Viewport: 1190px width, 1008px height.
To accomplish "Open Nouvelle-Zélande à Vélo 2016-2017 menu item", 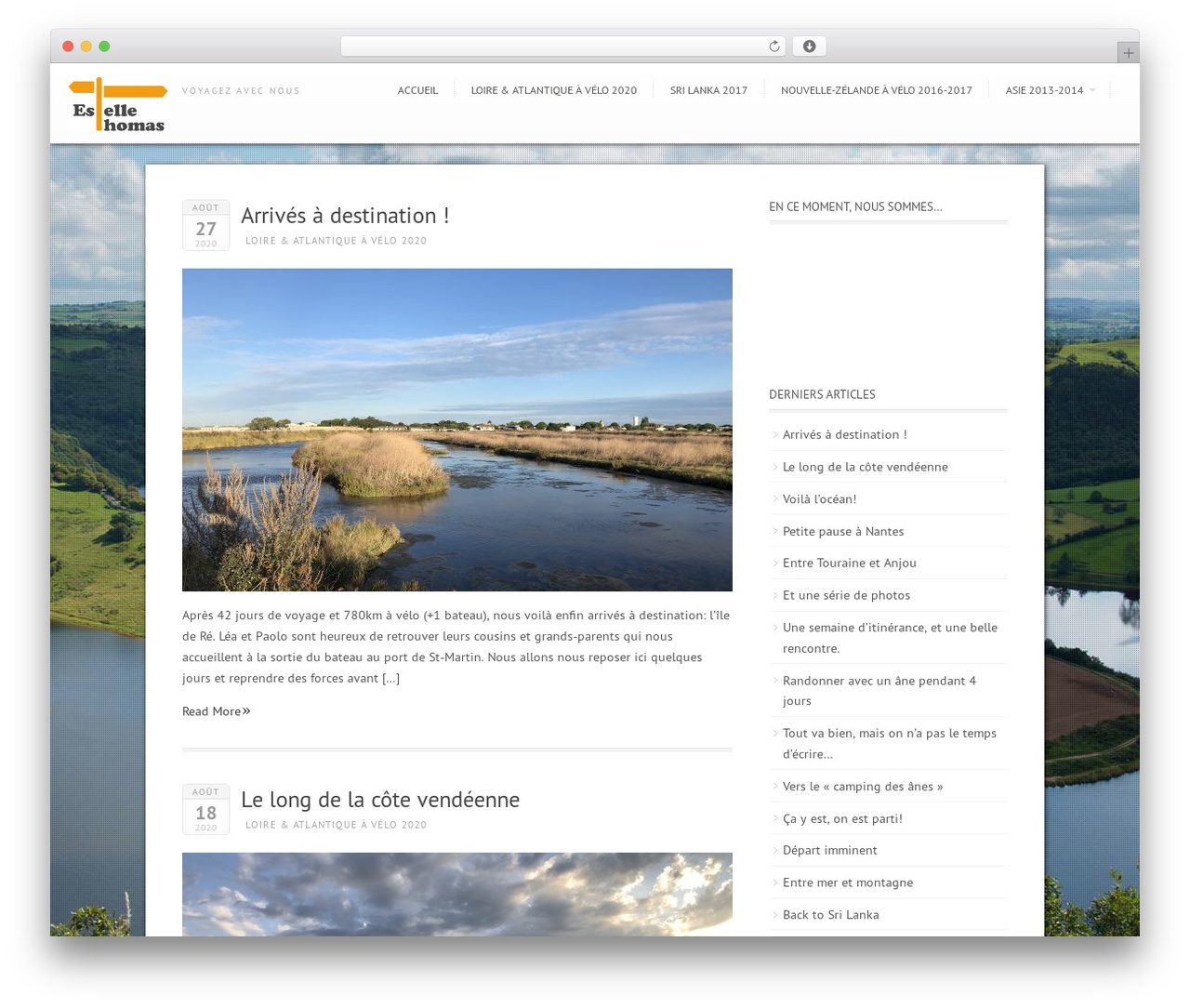I will point(877,90).
